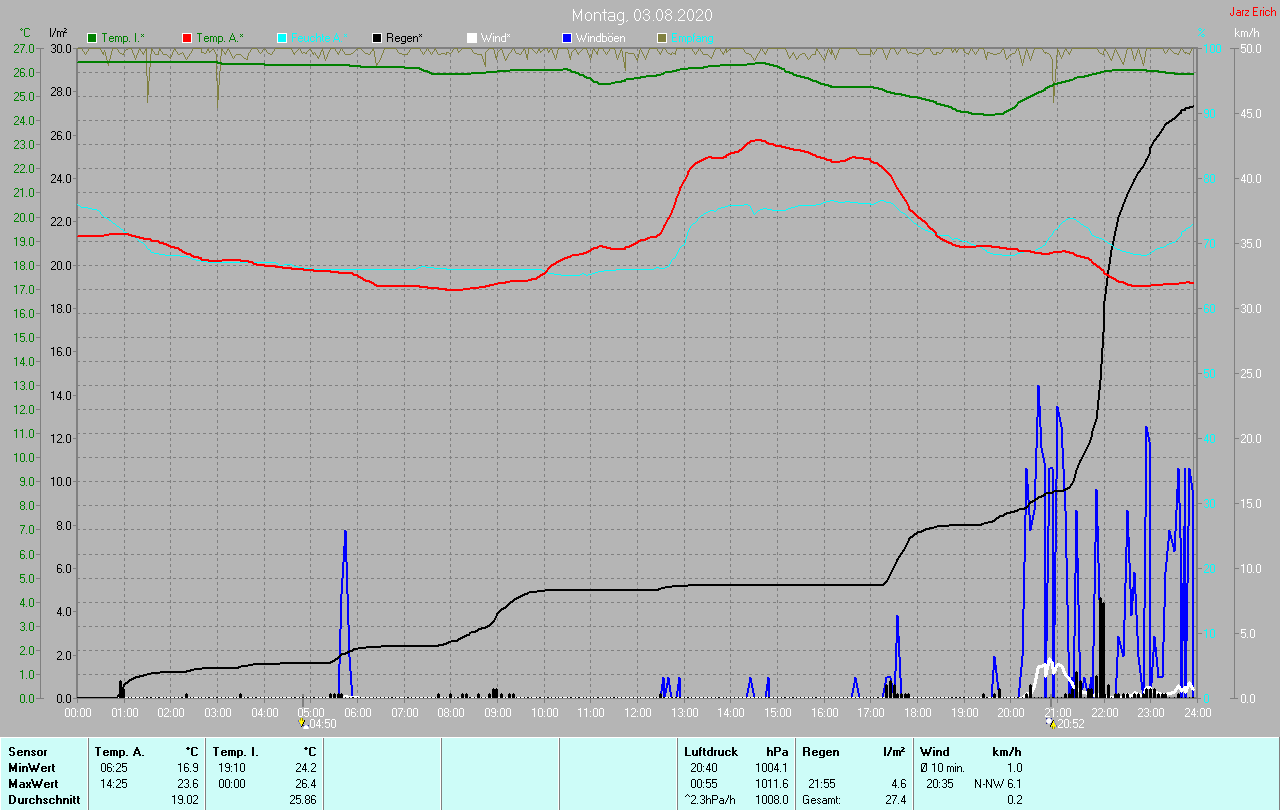Image resolution: width=1280 pixels, height=810 pixels.
Task: Select the cyan Feuchte A. legend square
Action: pos(282,38)
